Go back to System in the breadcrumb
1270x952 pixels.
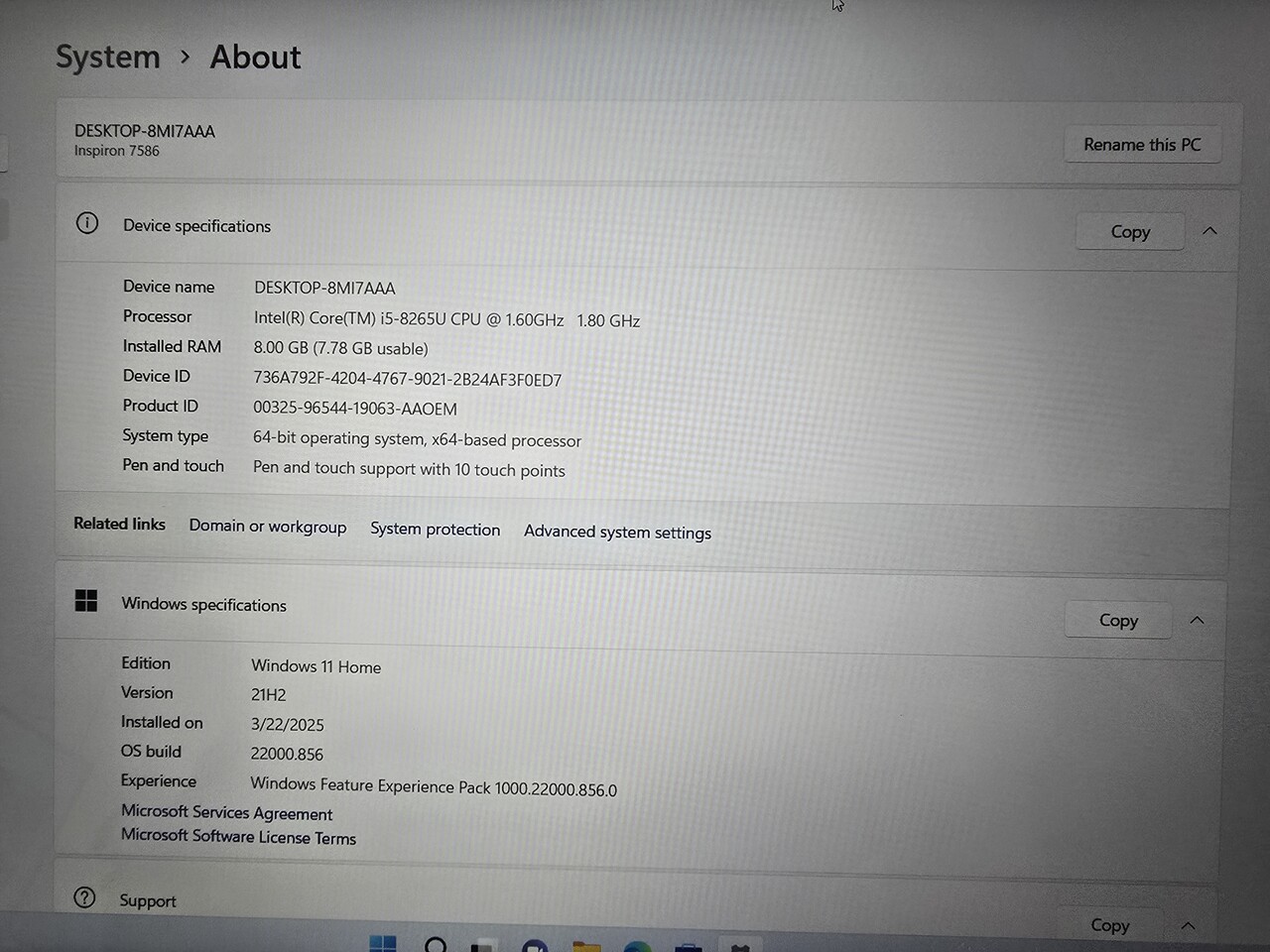(107, 58)
